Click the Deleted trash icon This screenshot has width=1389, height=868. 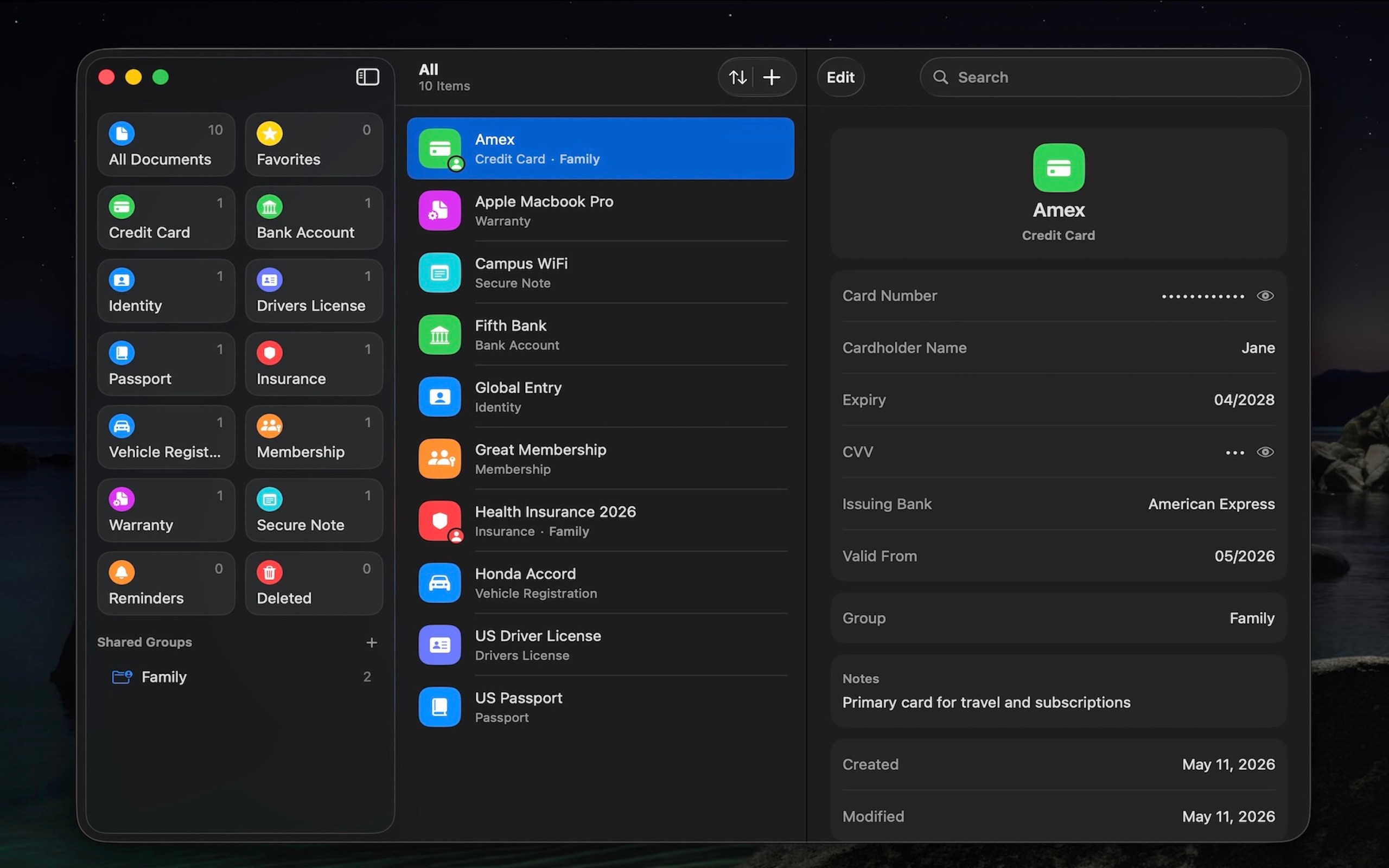coord(270,572)
